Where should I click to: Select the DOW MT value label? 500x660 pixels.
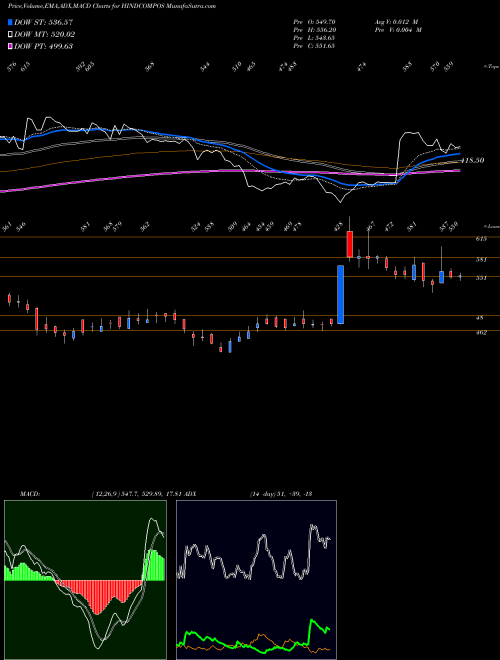45,34
